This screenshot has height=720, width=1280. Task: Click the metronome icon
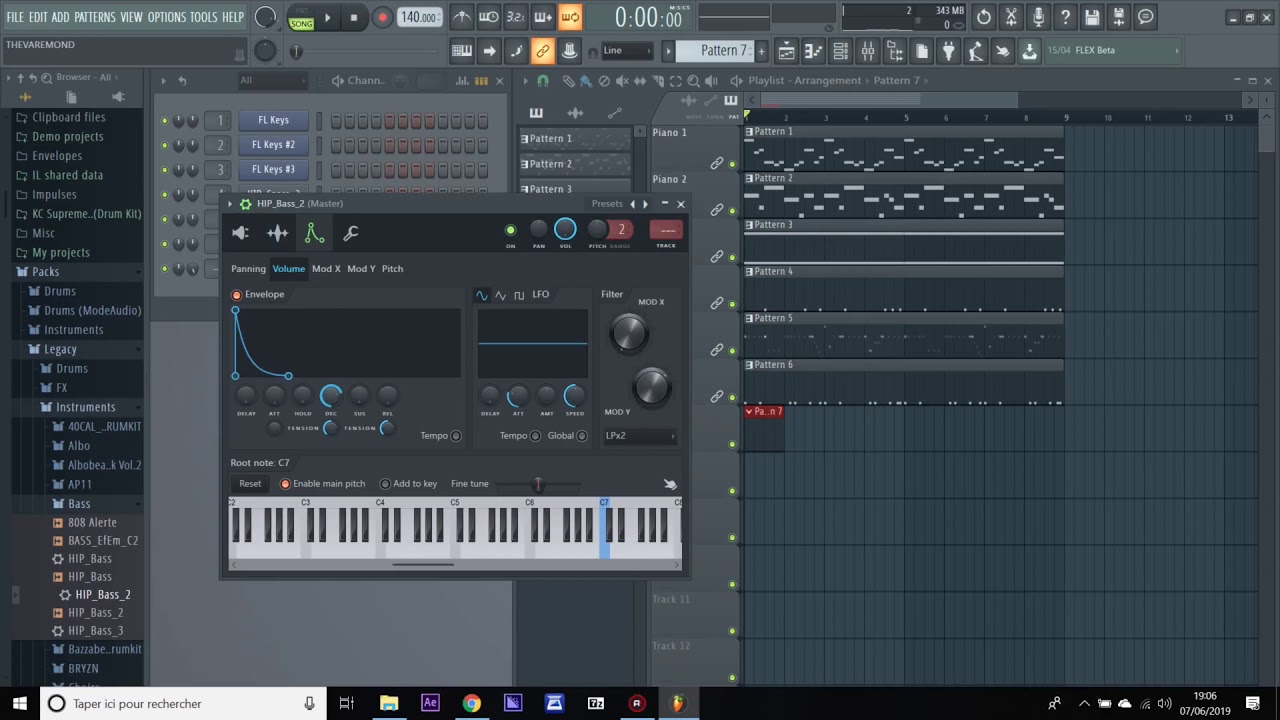click(x=462, y=17)
